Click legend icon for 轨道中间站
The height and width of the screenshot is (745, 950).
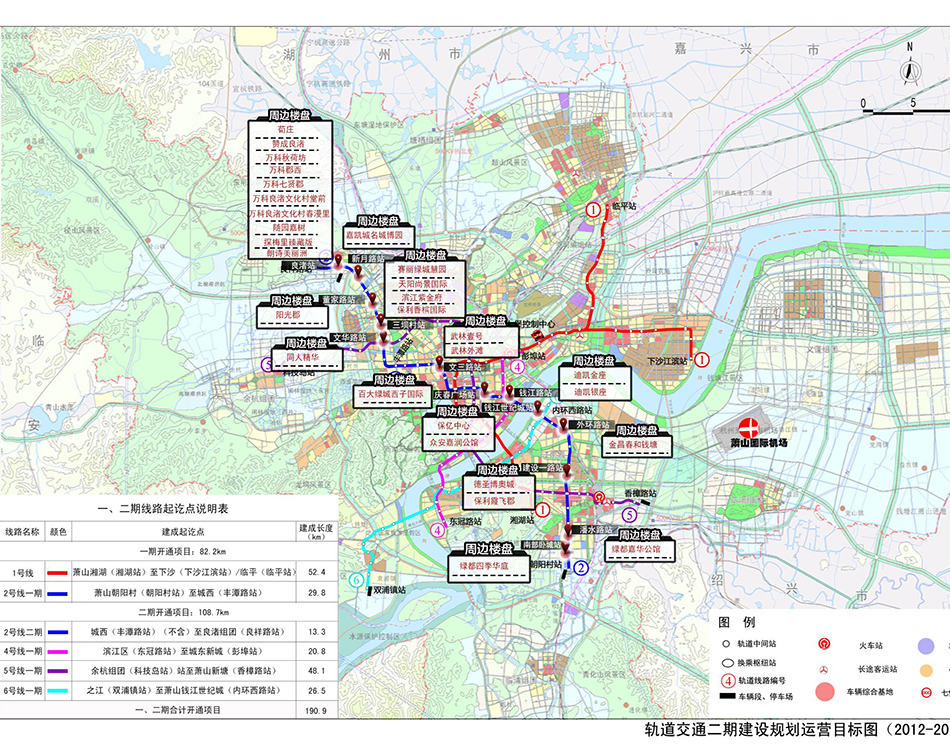point(726,644)
